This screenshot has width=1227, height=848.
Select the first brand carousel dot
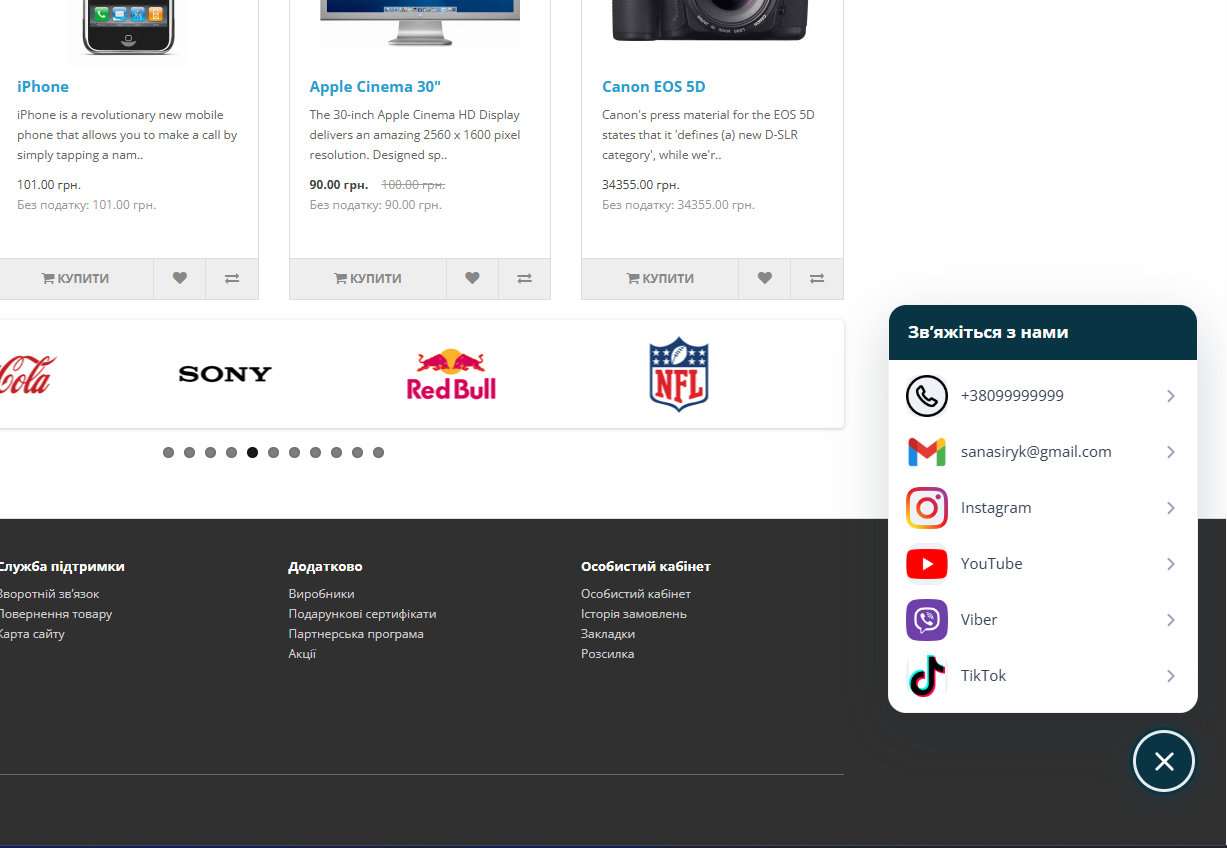168,453
